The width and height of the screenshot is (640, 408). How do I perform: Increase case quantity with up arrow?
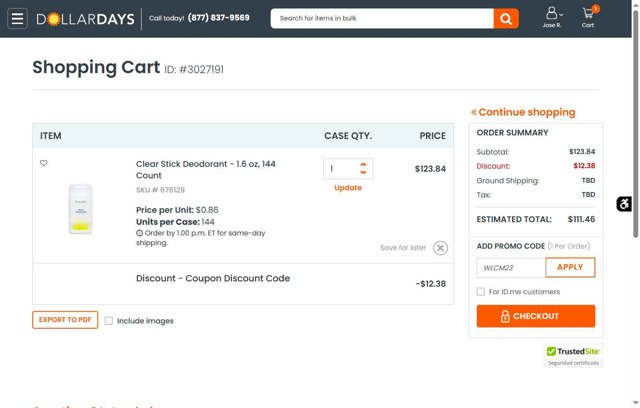(x=363, y=164)
